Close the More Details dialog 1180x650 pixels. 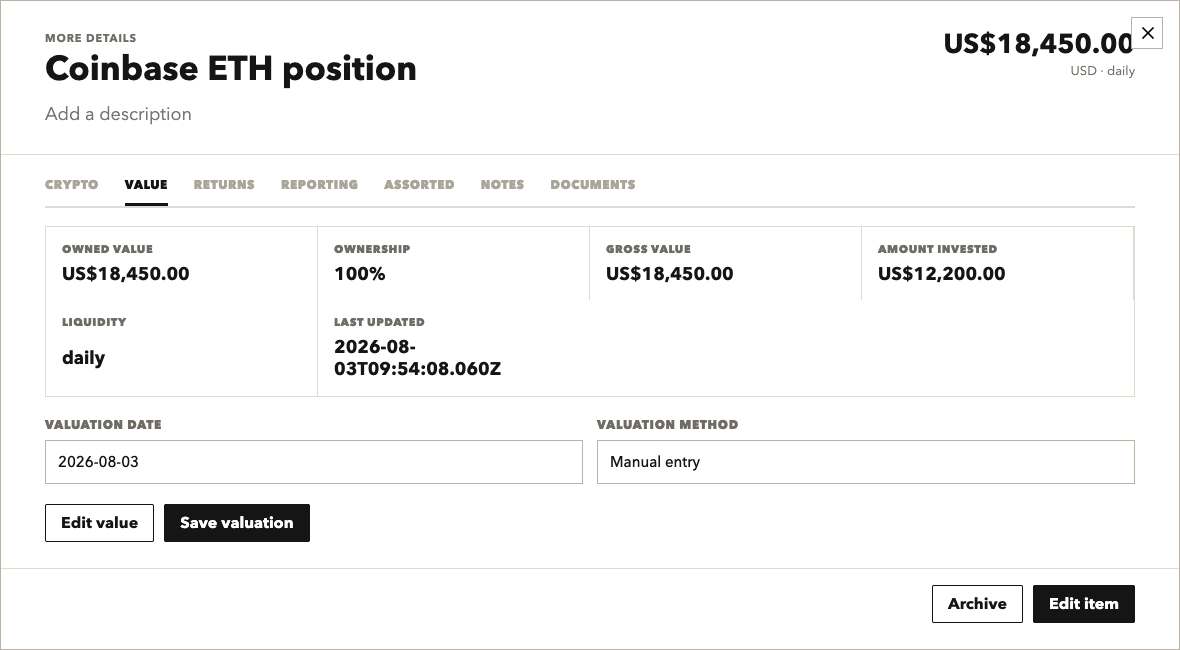pyautogui.click(x=1147, y=33)
